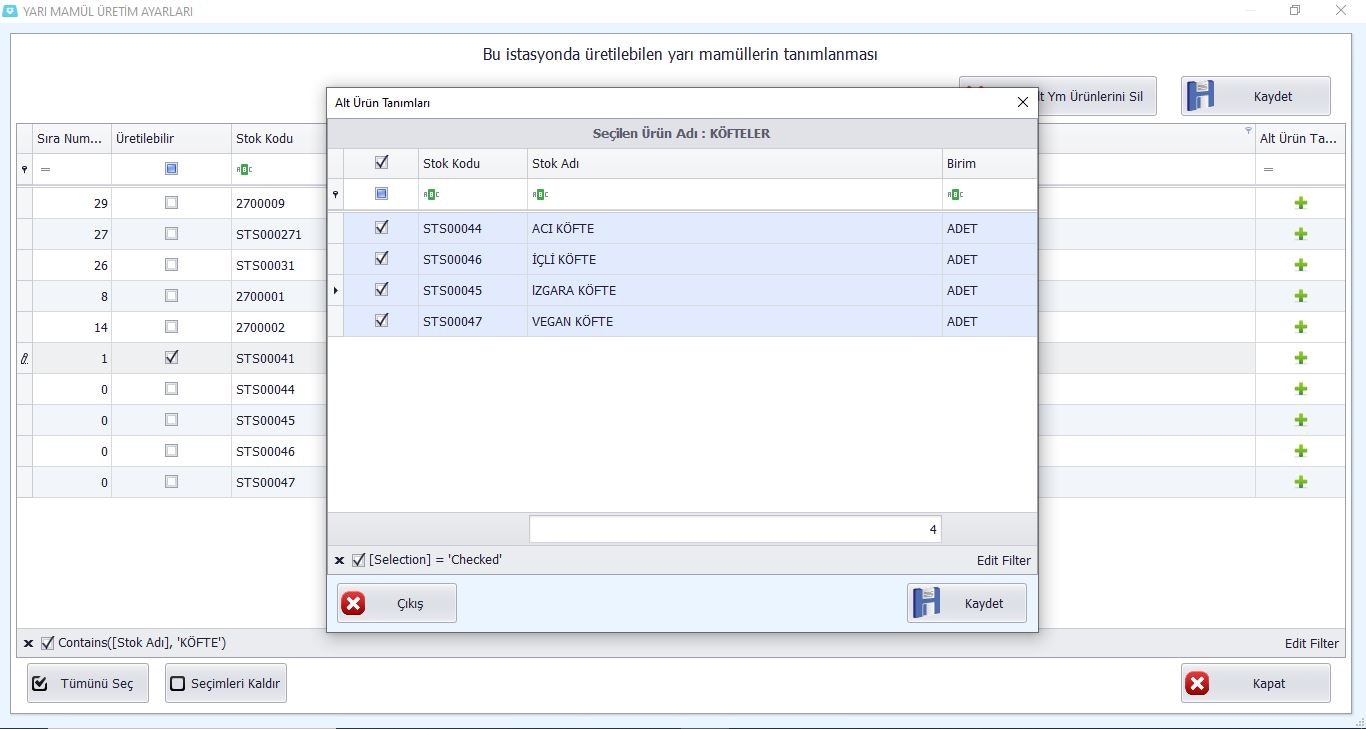Click green plus icon in row STS000271
This screenshot has height=729, width=1366.
1300,234
